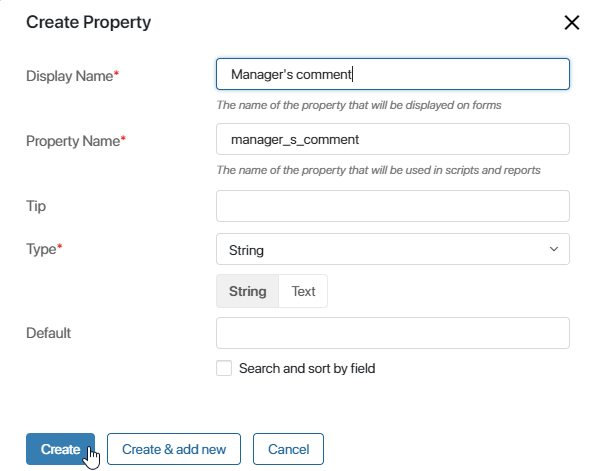
Task: Select the String subtype option
Action: click(x=247, y=291)
